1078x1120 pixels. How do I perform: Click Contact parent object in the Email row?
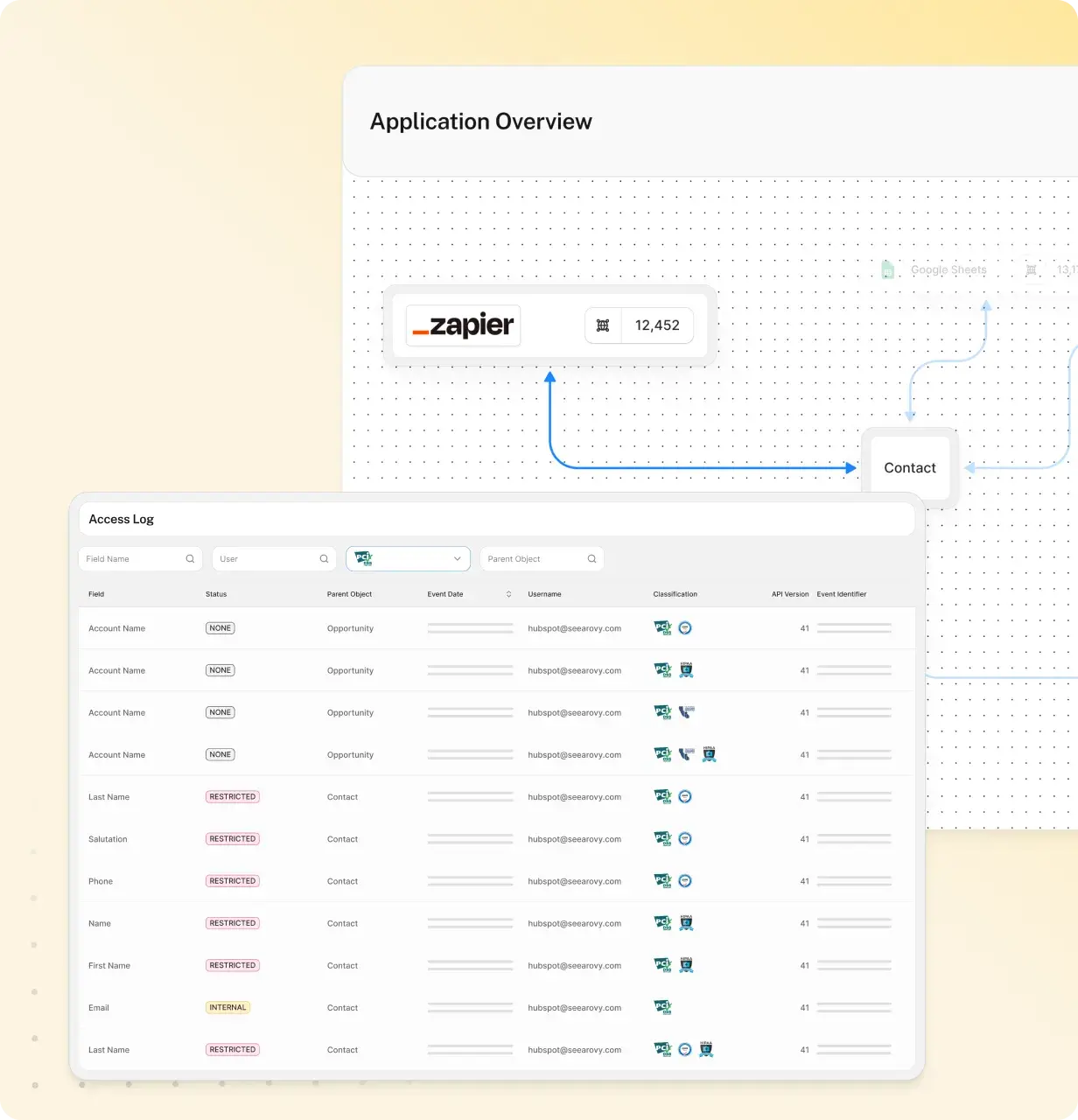342,1007
